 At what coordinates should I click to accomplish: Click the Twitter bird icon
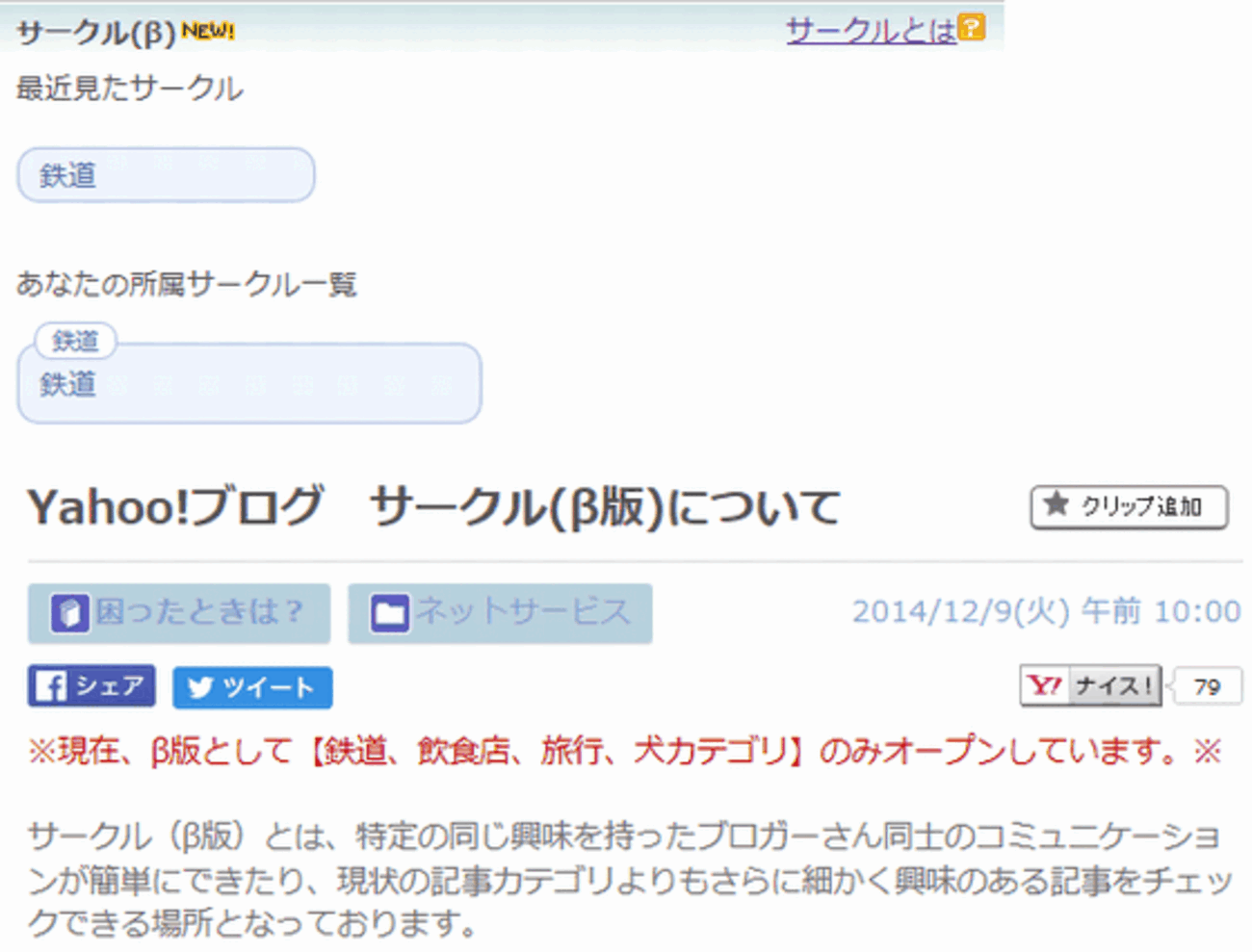click(x=200, y=687)
